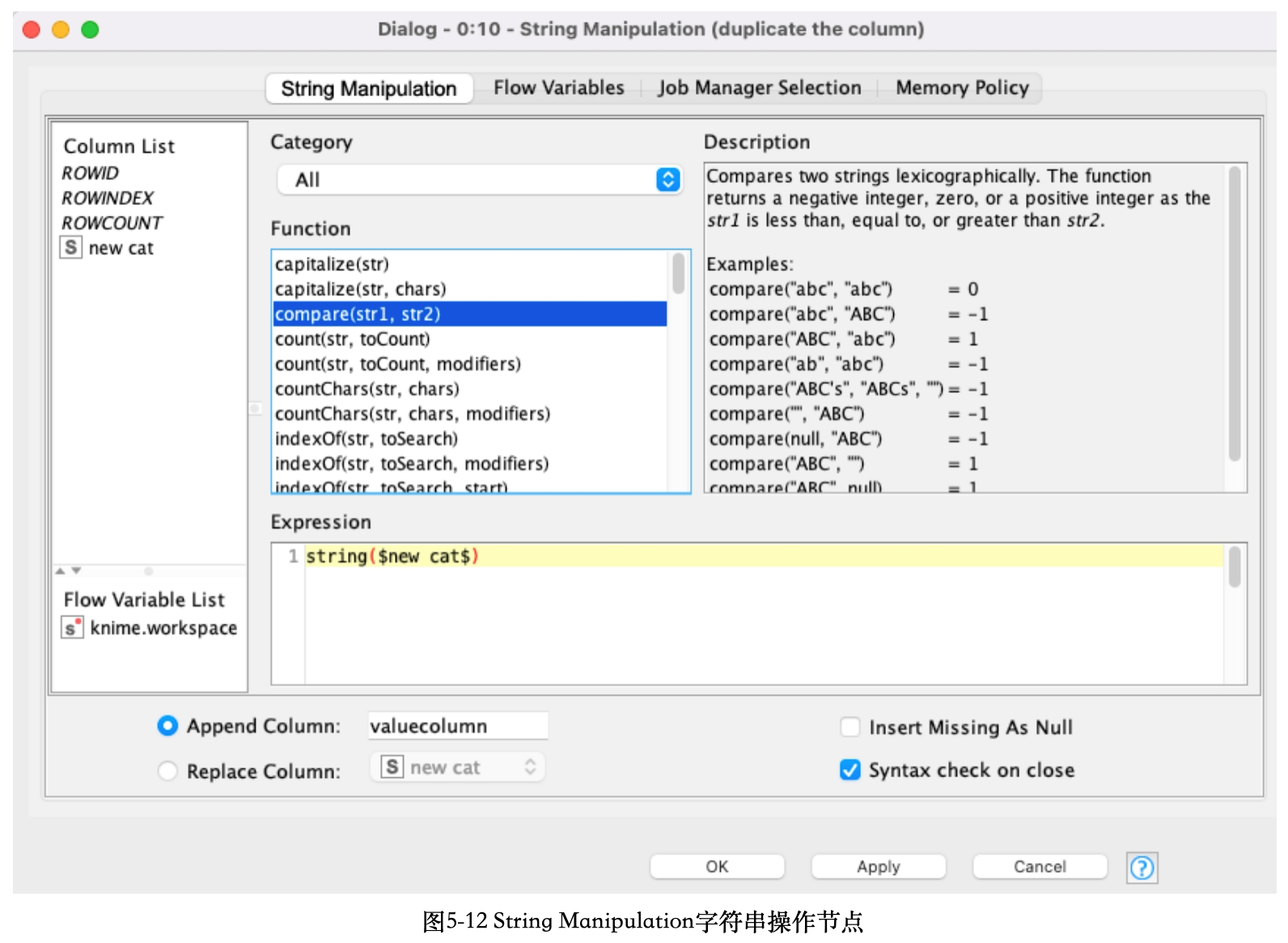
Task: Select indexOf(str, toSearch) function
Action: click(470, 439)
